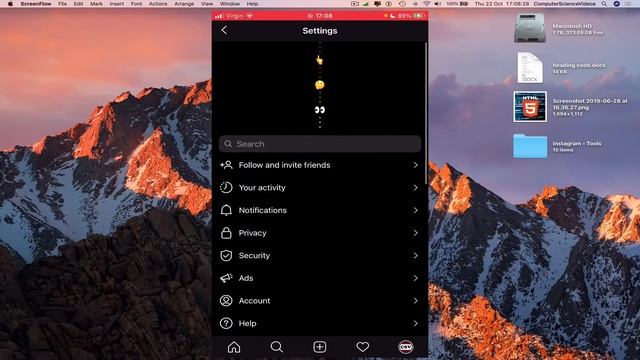Image resolution: width=640 pixels, height=360 pixels.
Task: Click thinking face emoji
Action: pos(320,85)
